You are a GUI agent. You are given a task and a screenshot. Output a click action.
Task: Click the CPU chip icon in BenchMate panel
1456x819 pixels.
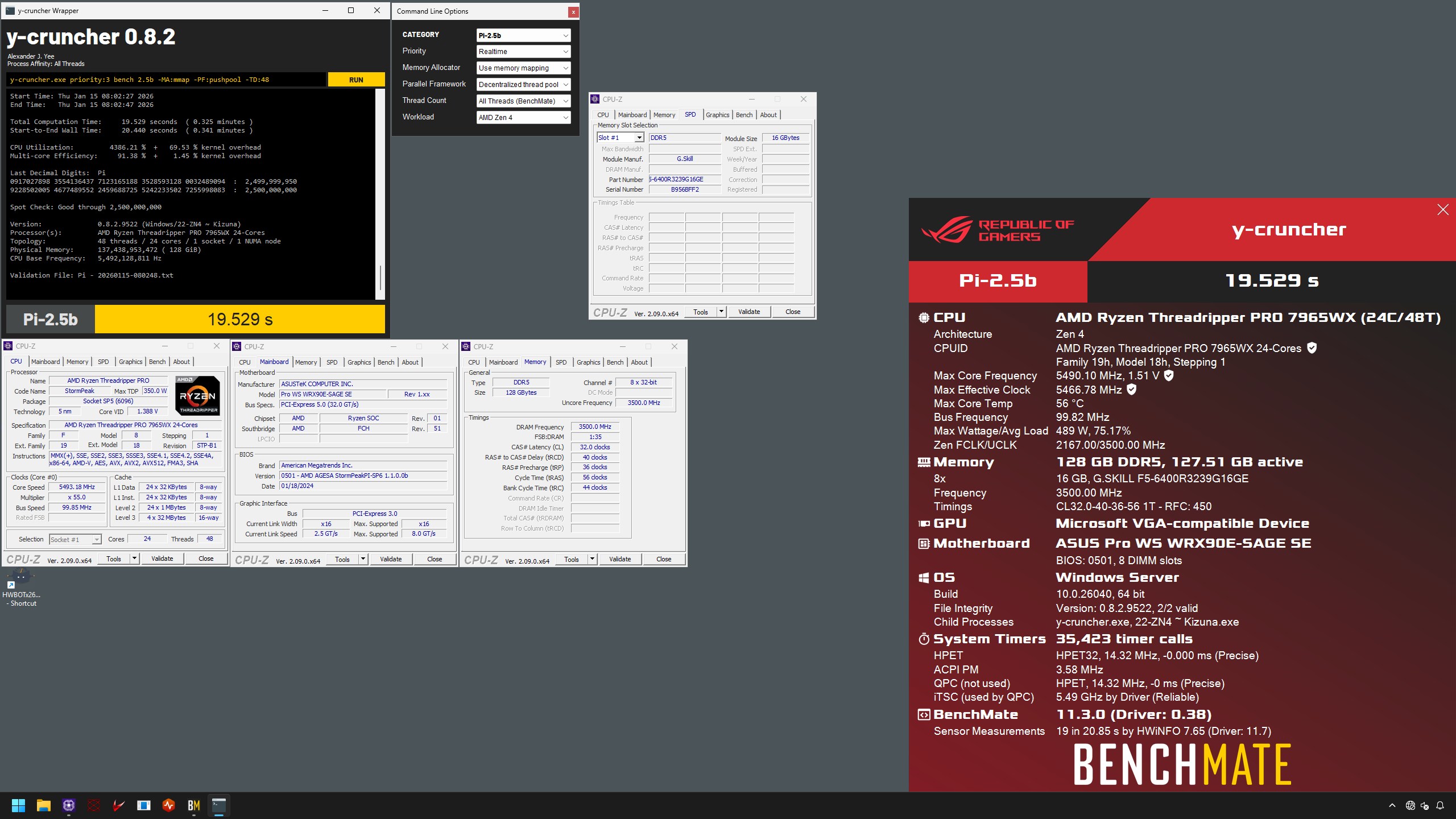[924, 318]
